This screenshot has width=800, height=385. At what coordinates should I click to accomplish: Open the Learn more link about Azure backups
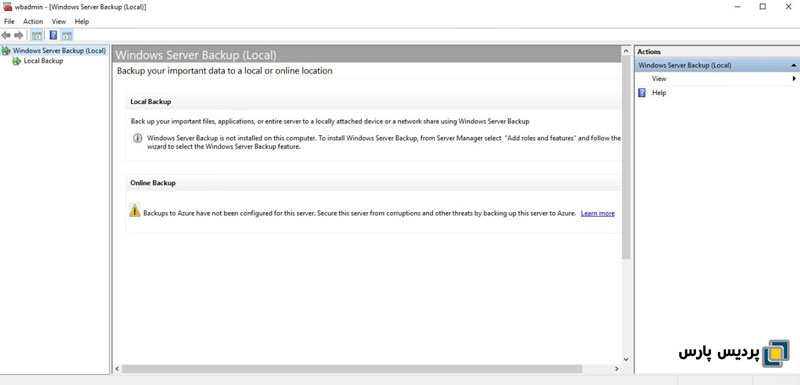click(x=597, y=213)
